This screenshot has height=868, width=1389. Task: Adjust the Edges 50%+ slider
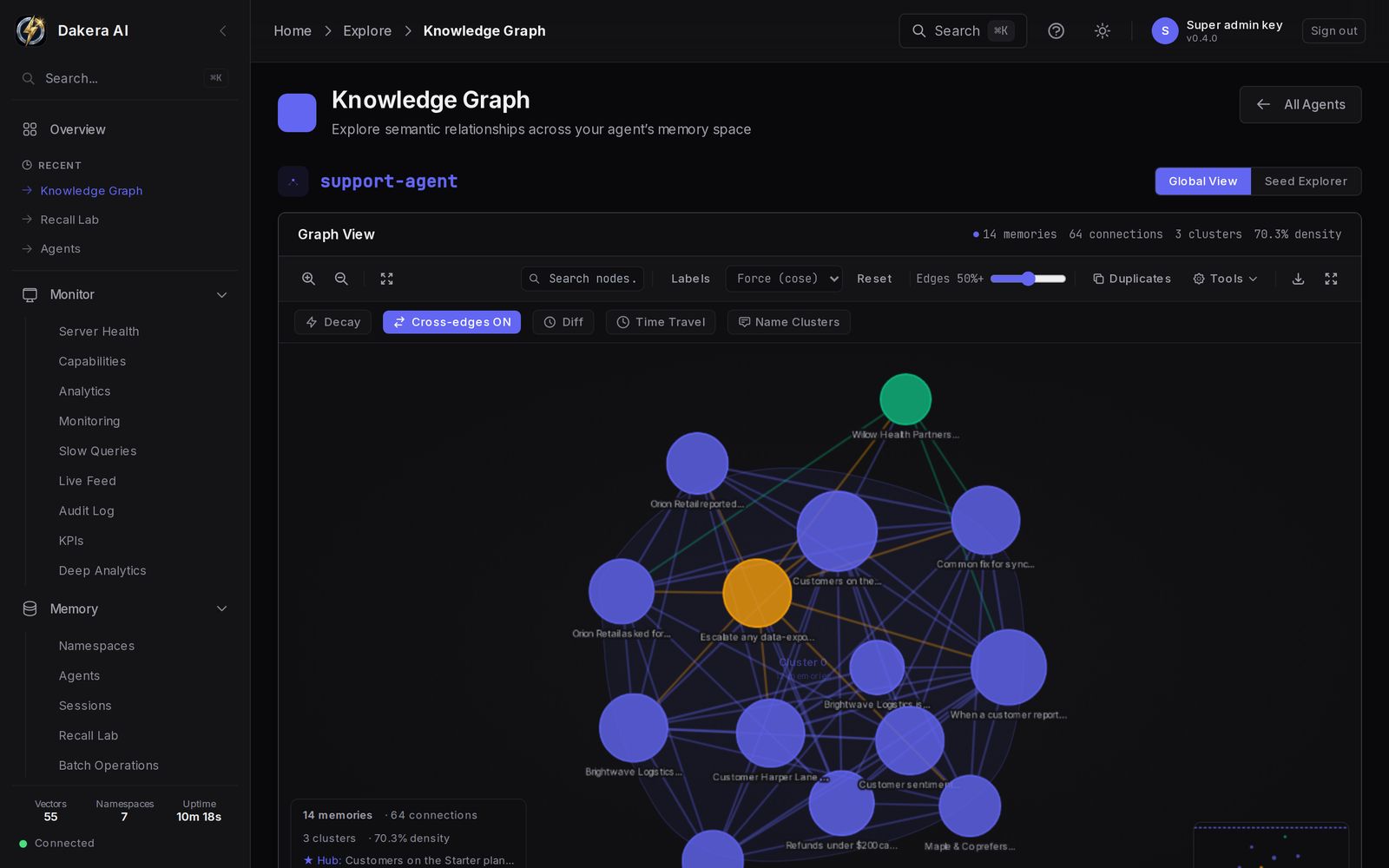(1028, 279)
